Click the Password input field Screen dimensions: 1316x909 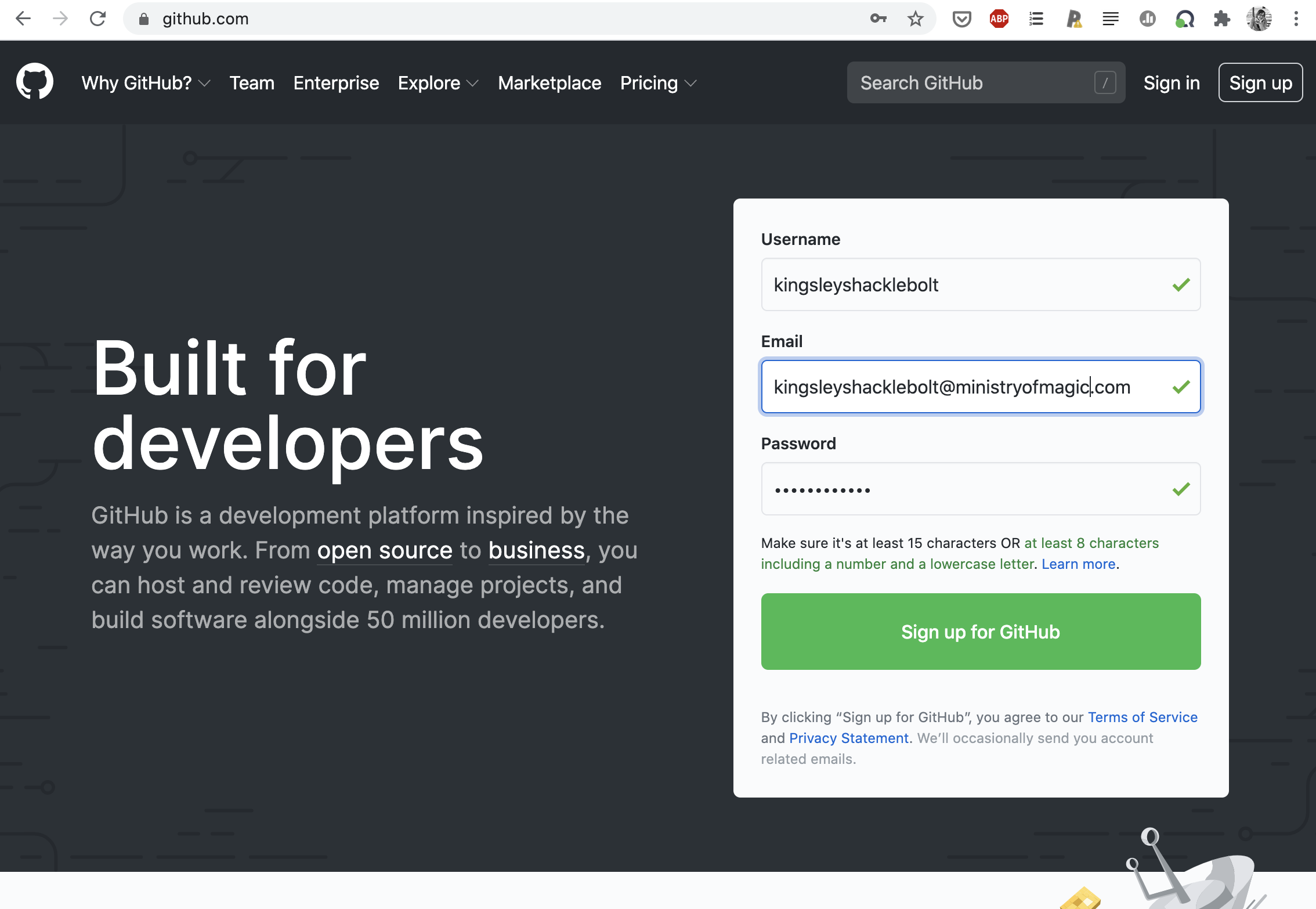click(981, 489)
